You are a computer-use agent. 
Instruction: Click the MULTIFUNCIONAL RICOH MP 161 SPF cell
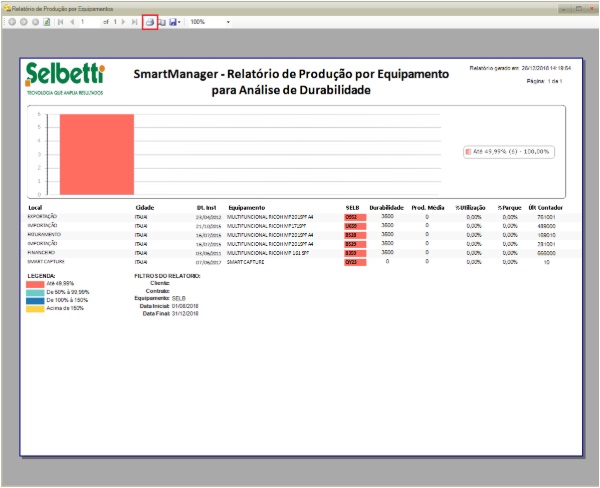(268, 253)
